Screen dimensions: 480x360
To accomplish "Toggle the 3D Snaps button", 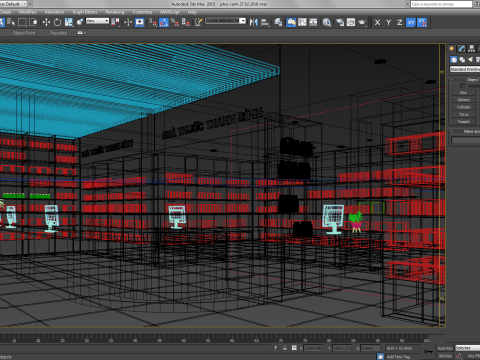I will (152, 22).
